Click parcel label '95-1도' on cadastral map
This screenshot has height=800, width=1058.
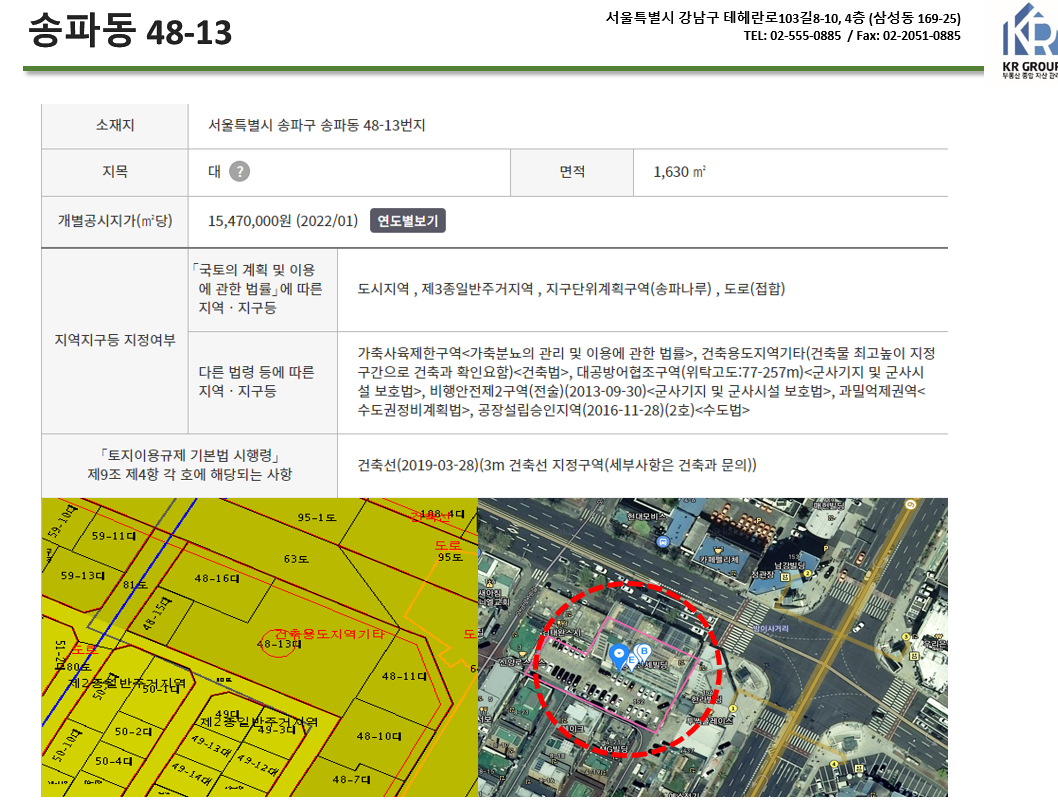tap(316, 518)
